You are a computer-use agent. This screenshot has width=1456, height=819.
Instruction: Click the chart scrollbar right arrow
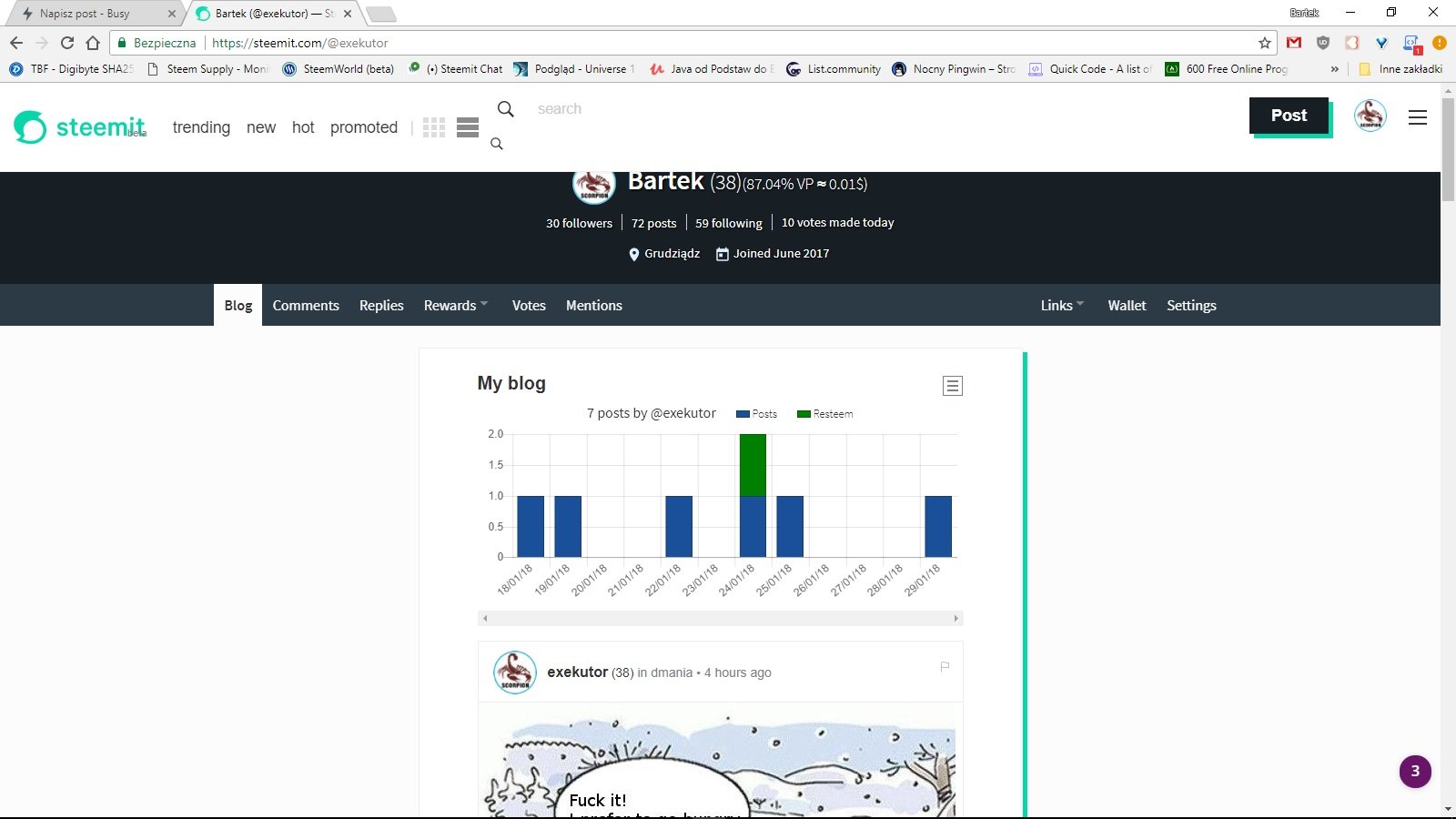955,619
